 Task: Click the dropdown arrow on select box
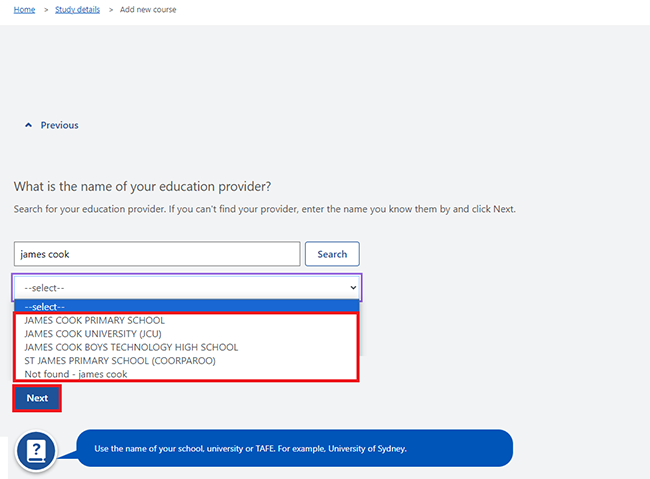(353, 287)
